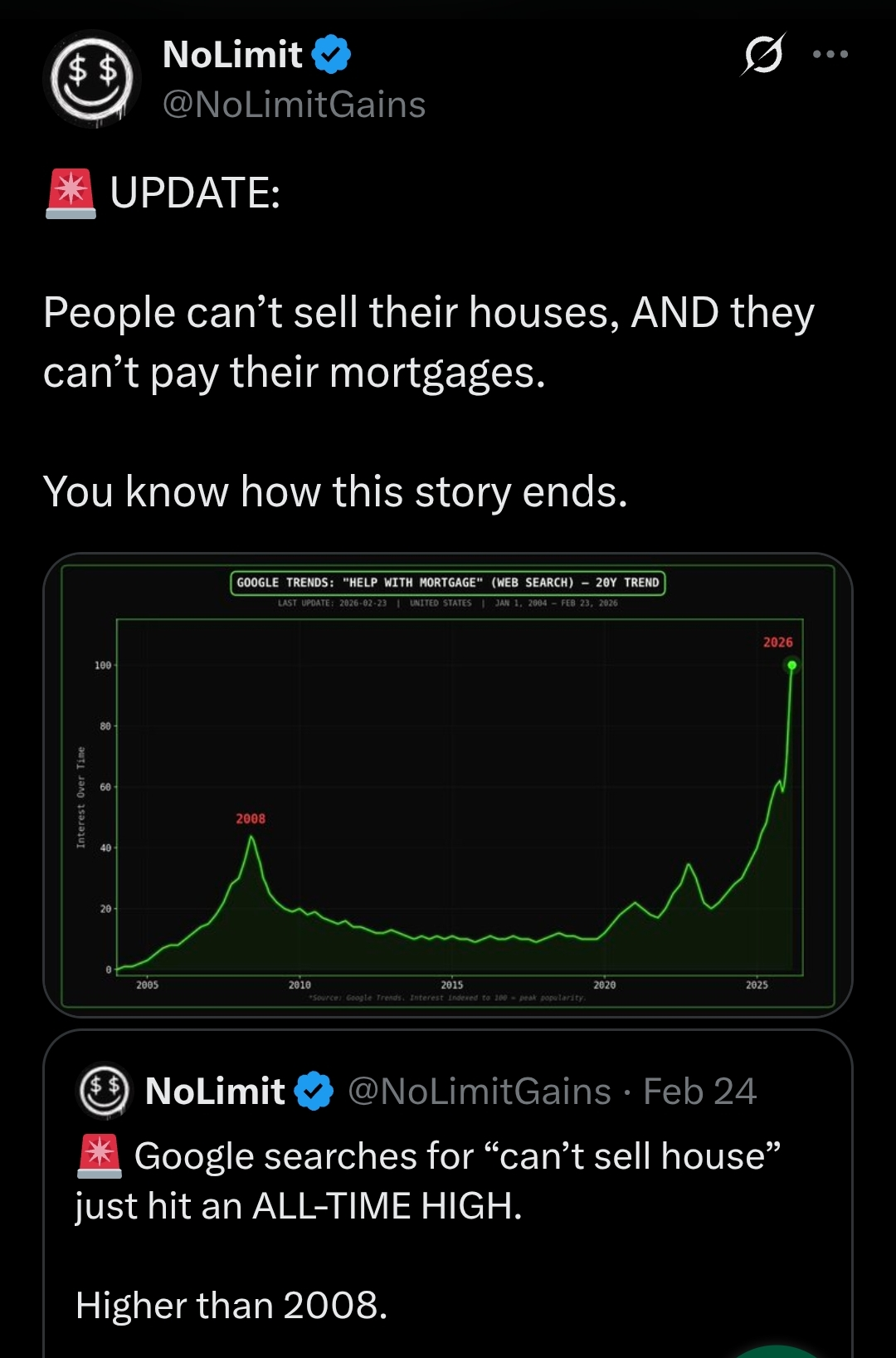Image resolution: width=896 pixels, height=1358 pixels.
Task: Tap the Feb 24 date on the quoted post
Action: pos(699,1091)
